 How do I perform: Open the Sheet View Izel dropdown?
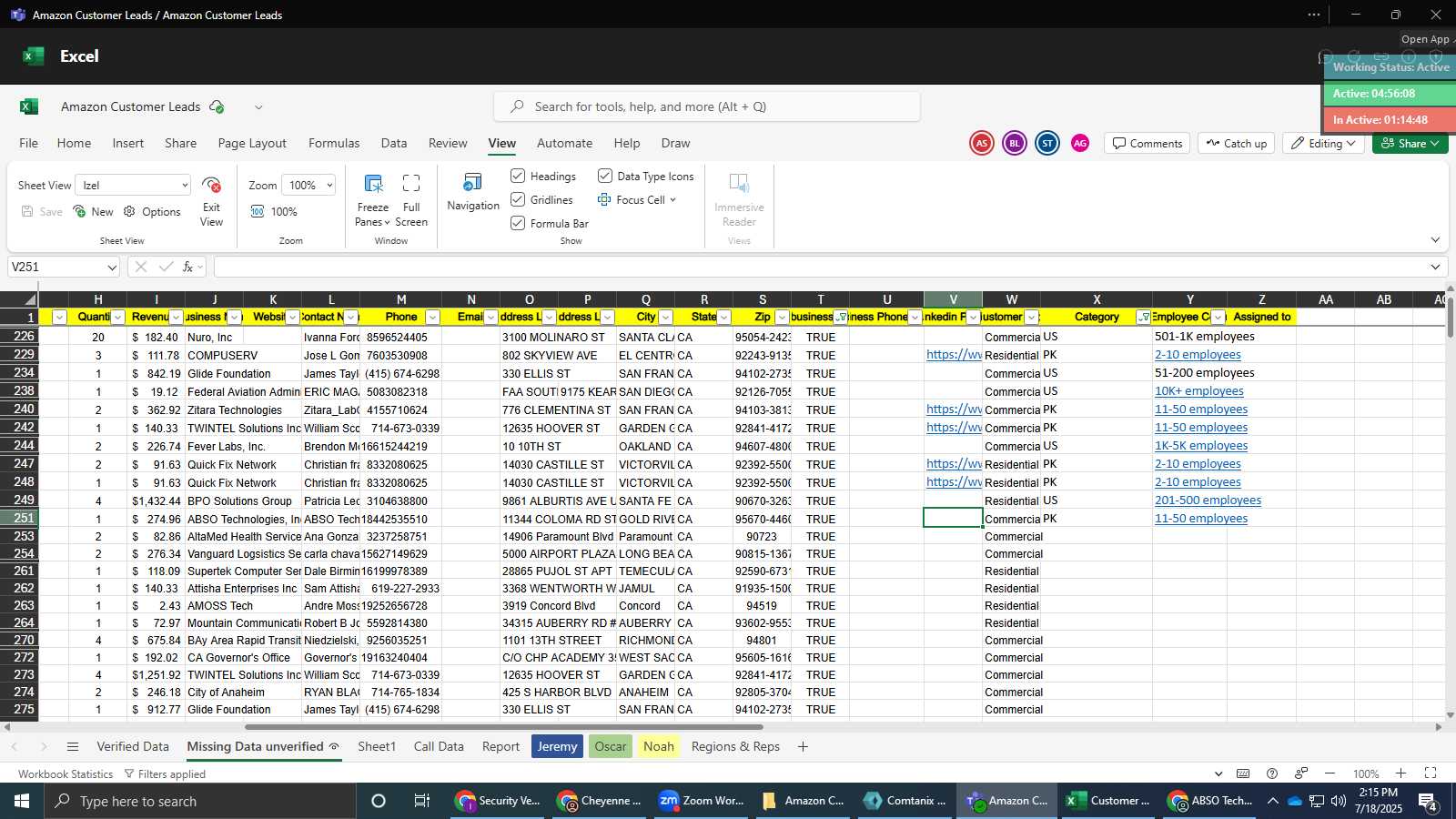click(x=185, y=186)
